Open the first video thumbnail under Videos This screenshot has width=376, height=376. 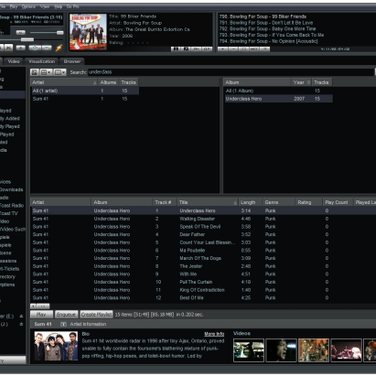coord(248,350)
